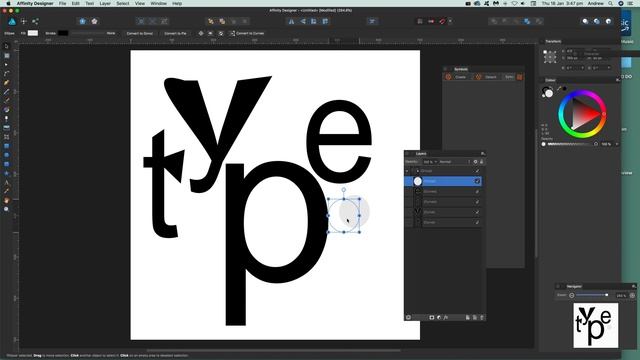Click the Navigator preview thumbnail
640x360 pixels.
pyautogui.click(x=596, y=325)
